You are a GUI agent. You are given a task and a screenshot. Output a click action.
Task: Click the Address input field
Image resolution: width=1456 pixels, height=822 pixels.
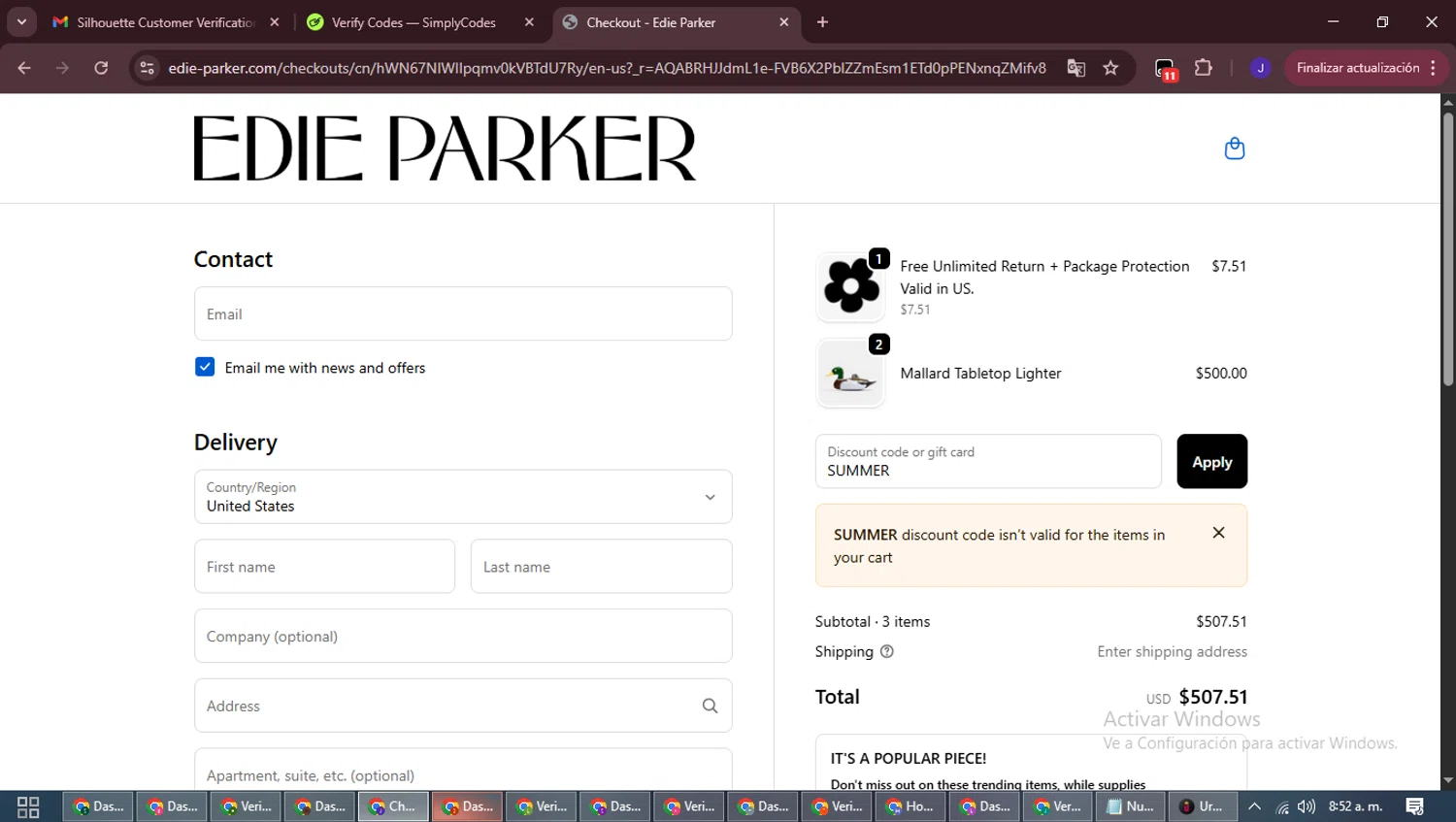[x=463, y=706]
